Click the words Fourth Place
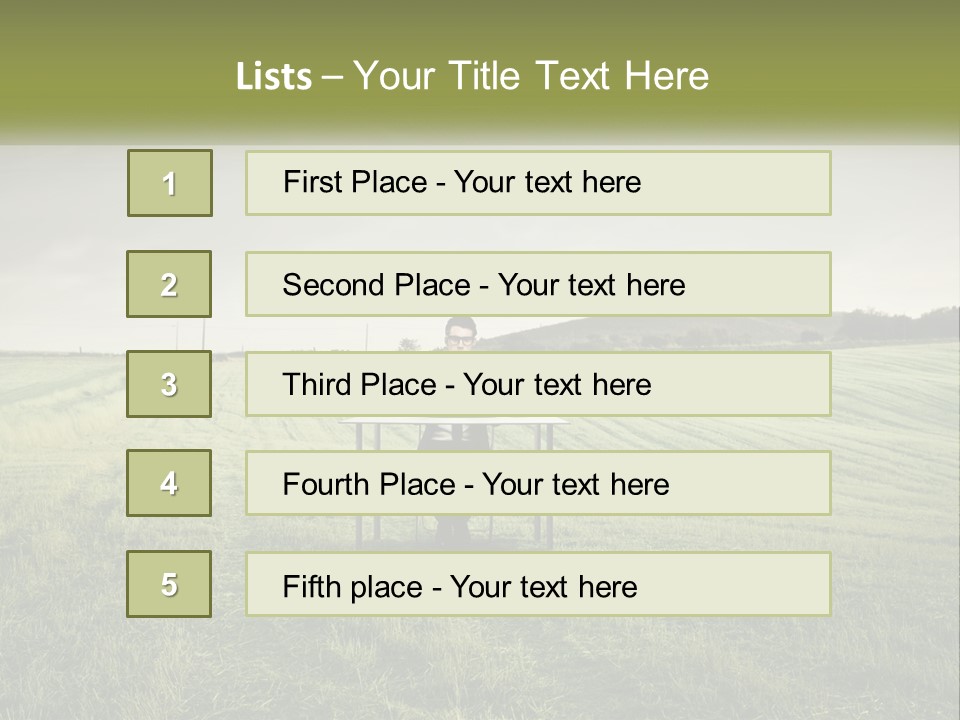Screen dimensions: 960x720 point(369,484)
